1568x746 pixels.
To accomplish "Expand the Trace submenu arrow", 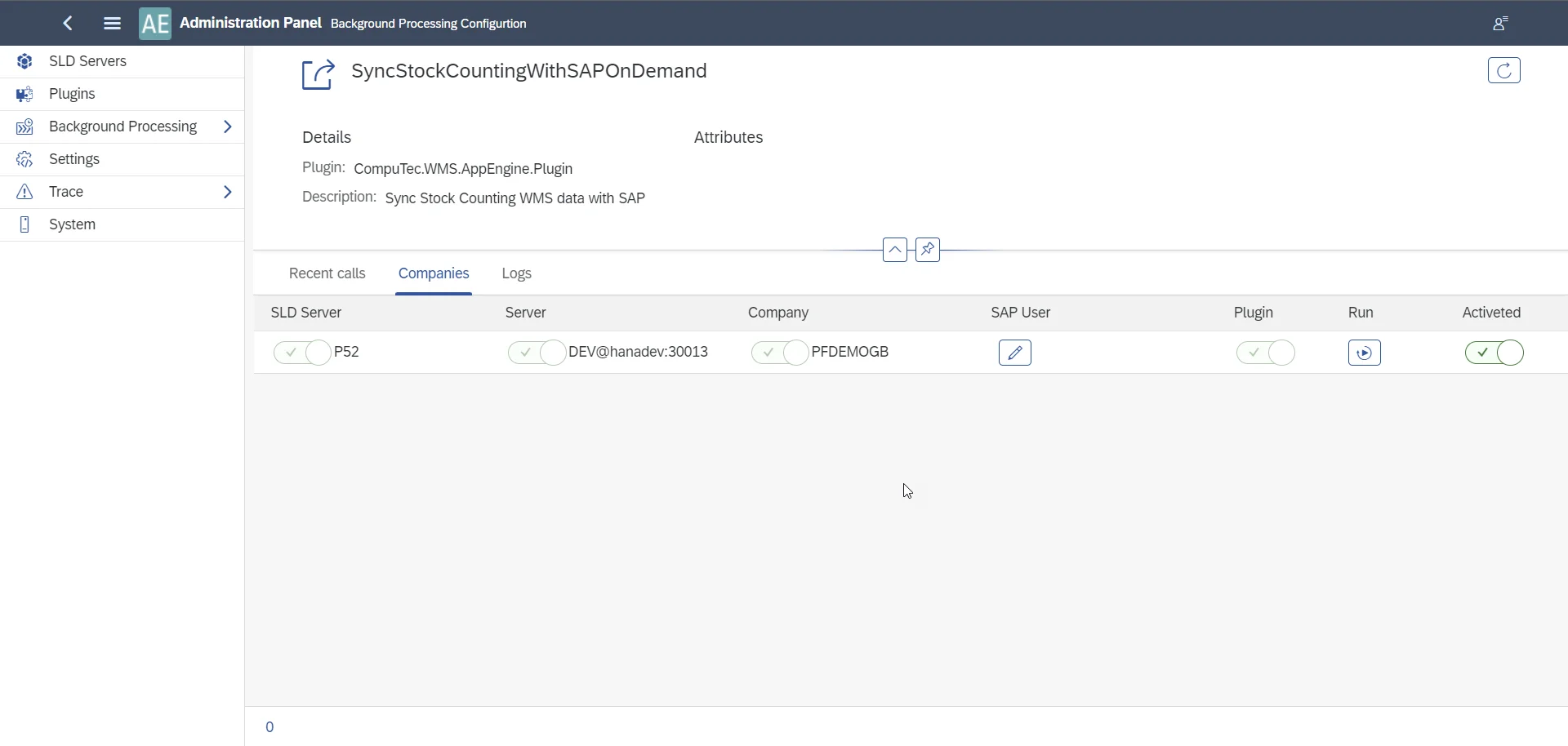I will point(228,193).
